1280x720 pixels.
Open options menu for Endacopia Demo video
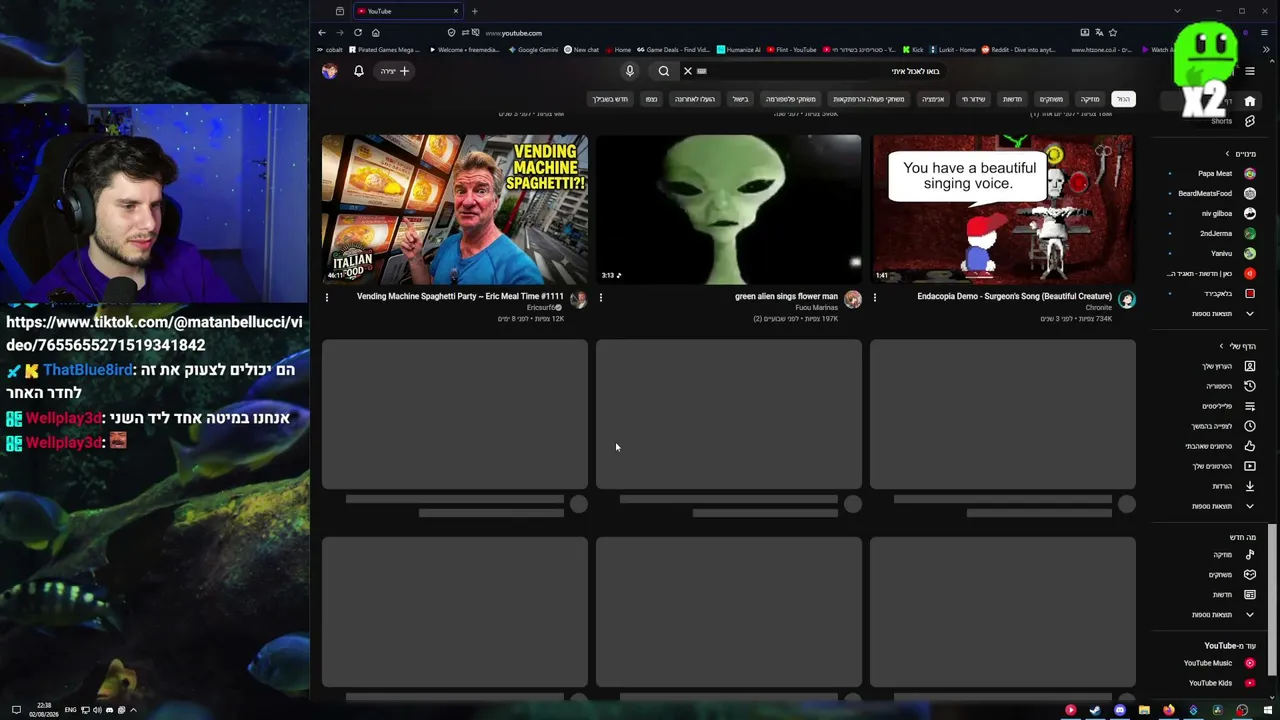[874, 297]
